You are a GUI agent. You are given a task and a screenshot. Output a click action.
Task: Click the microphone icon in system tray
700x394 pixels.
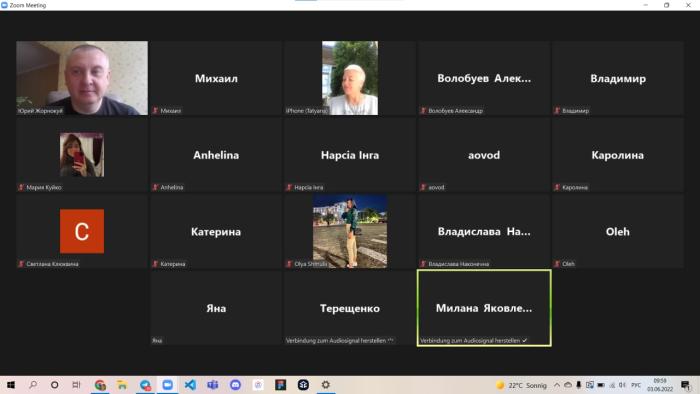pos(579,385)
